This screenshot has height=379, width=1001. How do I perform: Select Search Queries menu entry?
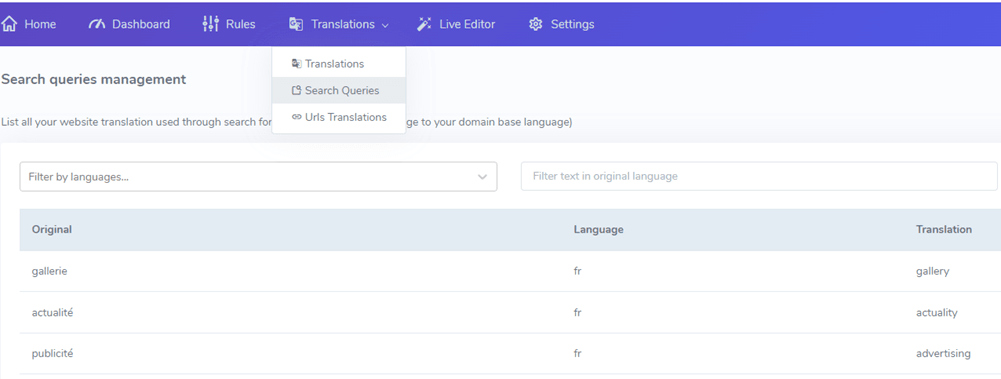(x=338, y=91)
